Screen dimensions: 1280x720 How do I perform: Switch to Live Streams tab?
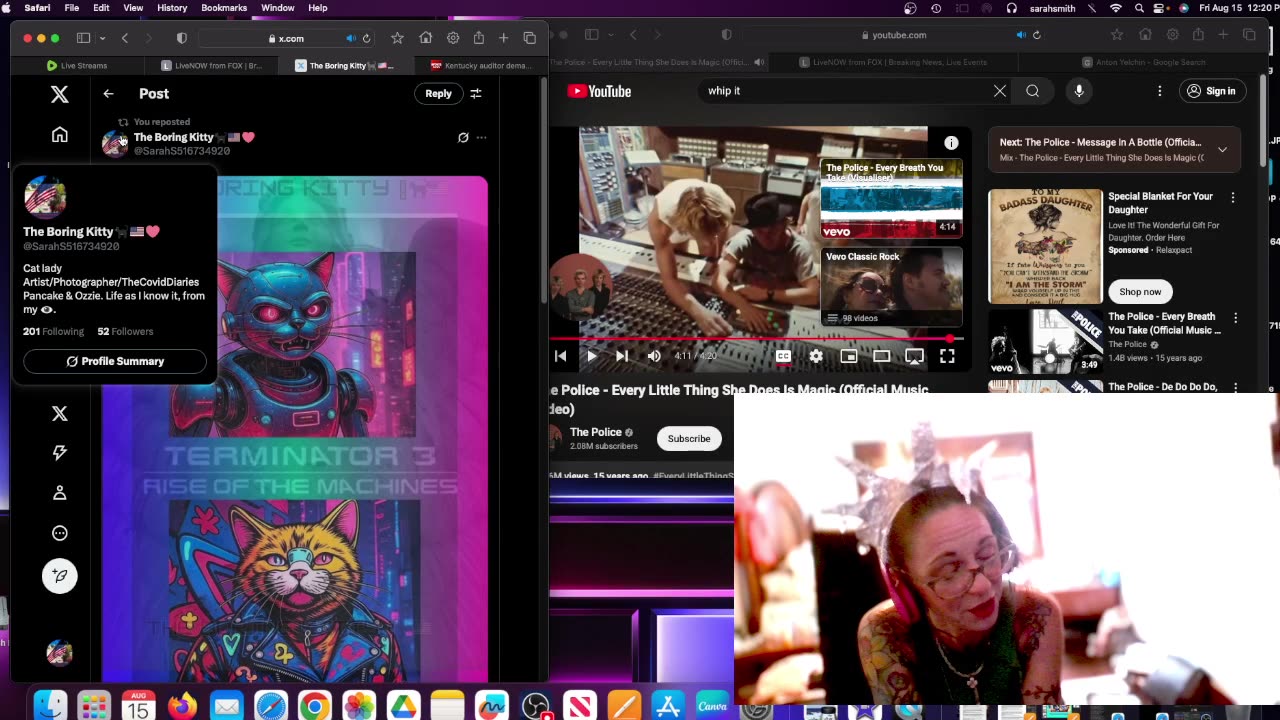78,66
